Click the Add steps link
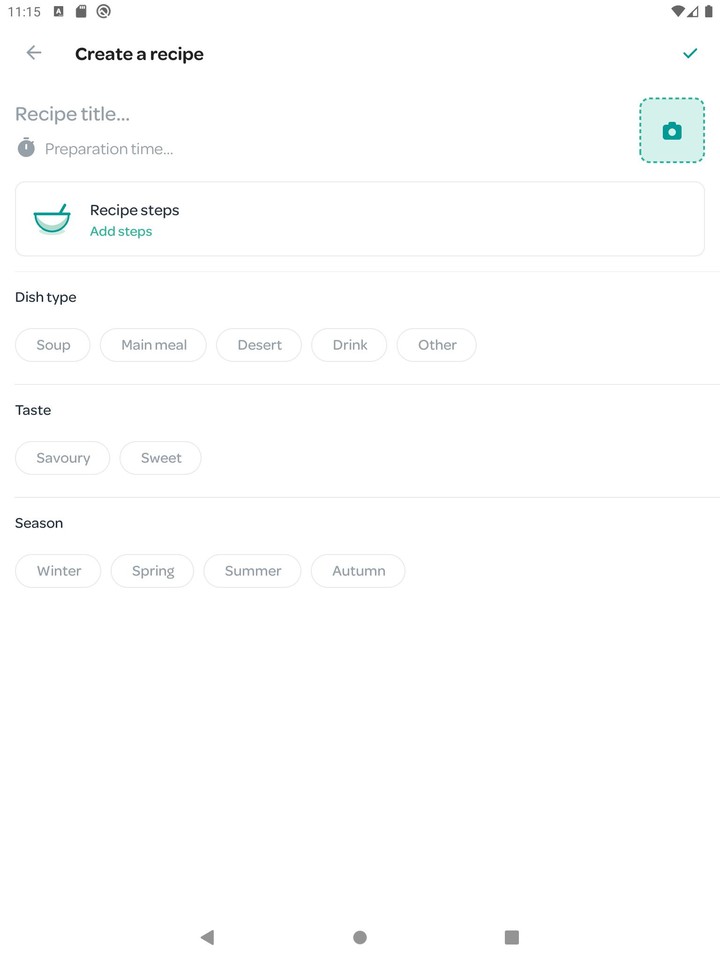 pos(121,231)
